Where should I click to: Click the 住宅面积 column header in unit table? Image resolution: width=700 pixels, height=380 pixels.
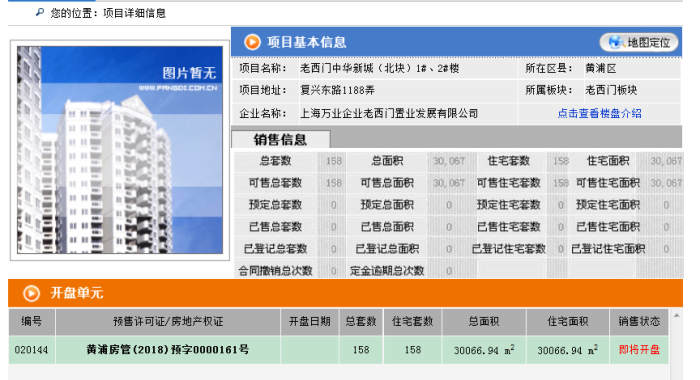[x=567, y=322]
